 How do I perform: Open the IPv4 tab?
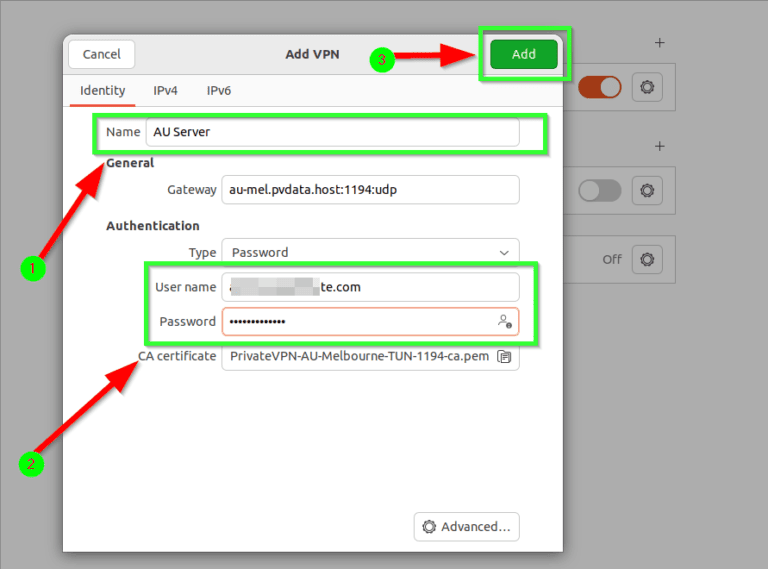point(165,90)
